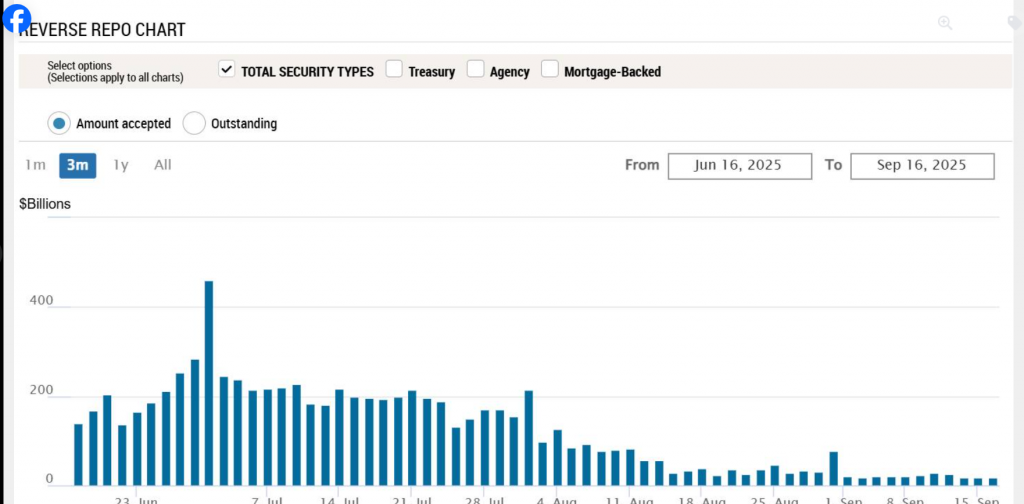Screen dimensions: 1024x504
Task: Open the From date field
Action: click(739, 165)
